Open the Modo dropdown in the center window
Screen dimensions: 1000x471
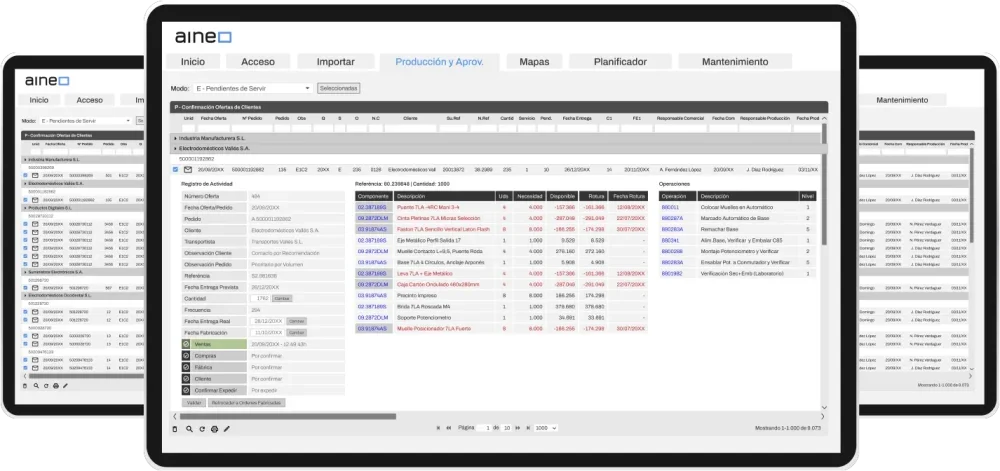pyautogui.click(x=253, y=88)
